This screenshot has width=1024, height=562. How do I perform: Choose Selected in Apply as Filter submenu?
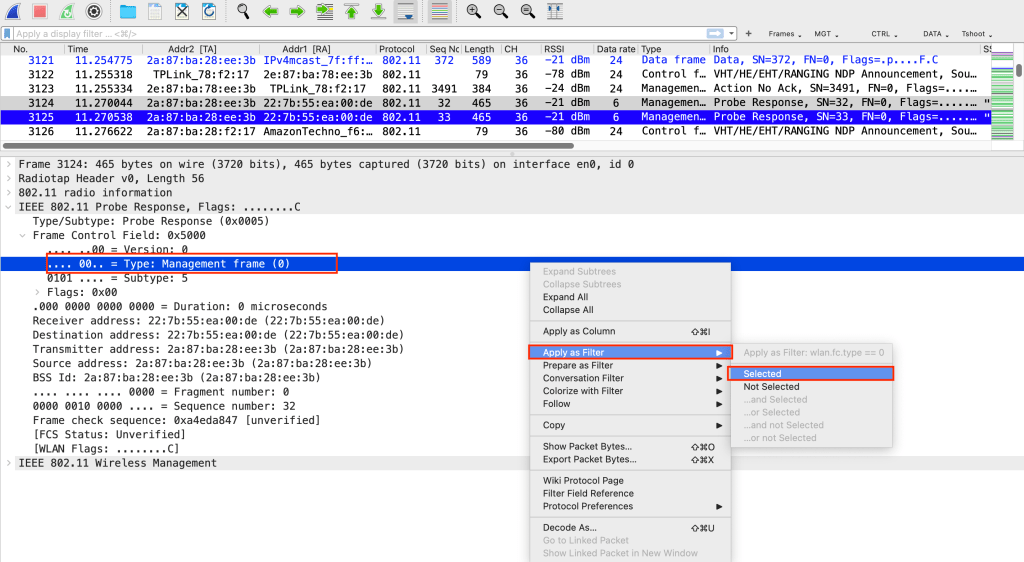pyautogui.click(x=763, y=374)
